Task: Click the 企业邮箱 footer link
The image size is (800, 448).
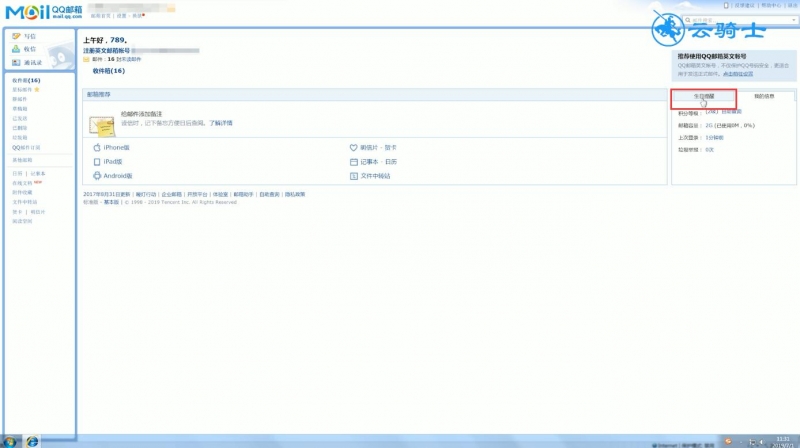Action: (171, 194)
